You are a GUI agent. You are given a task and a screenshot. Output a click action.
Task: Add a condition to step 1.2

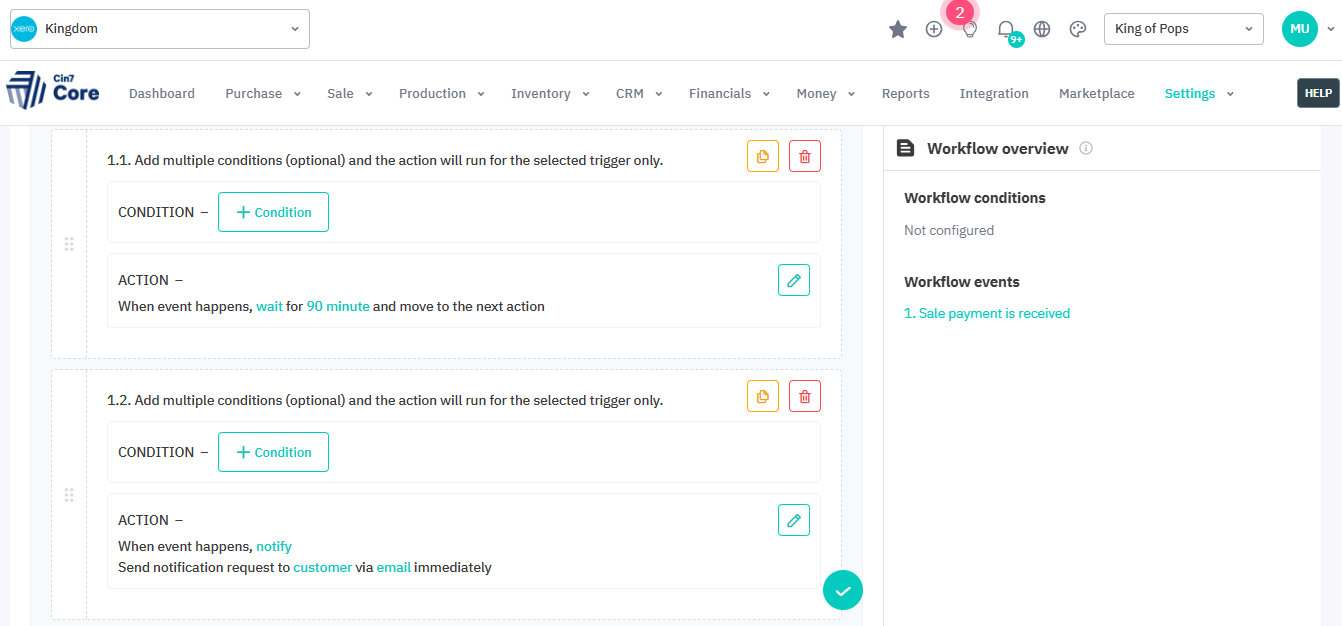pos(273,452)
